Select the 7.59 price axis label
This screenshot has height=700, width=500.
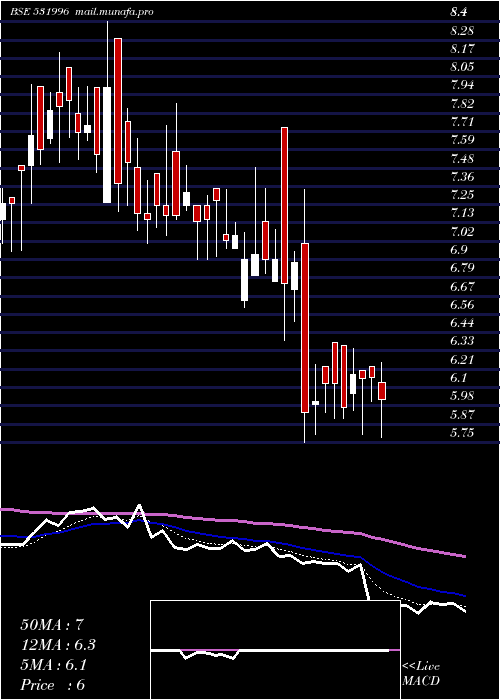pos(462,140)
